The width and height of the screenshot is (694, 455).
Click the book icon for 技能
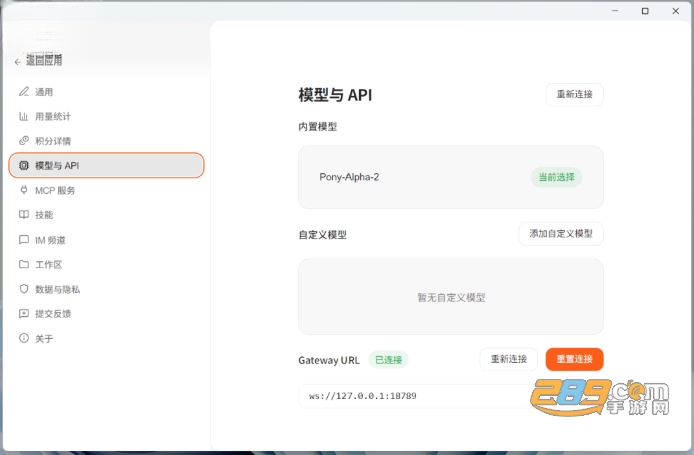click(x=24, y=215)
